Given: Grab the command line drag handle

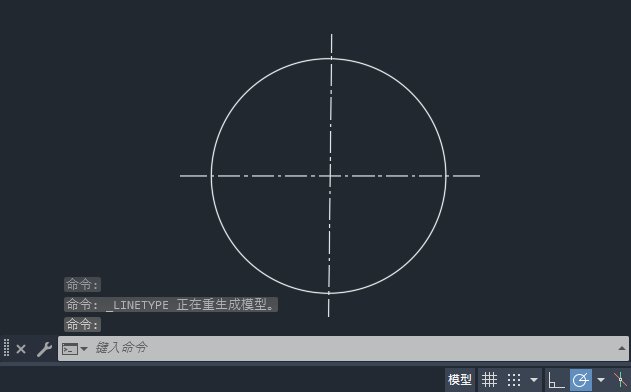Looking at the screenshot, I should (x=6, y=347).
